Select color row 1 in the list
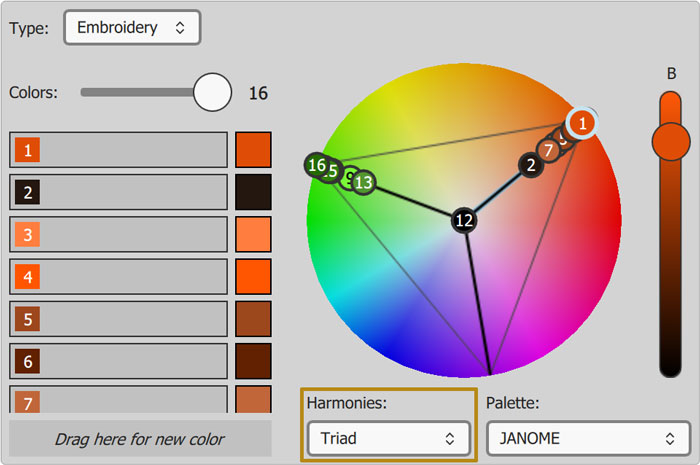The width and height of the screenshot is (700, 465). [x=119, y=150]
